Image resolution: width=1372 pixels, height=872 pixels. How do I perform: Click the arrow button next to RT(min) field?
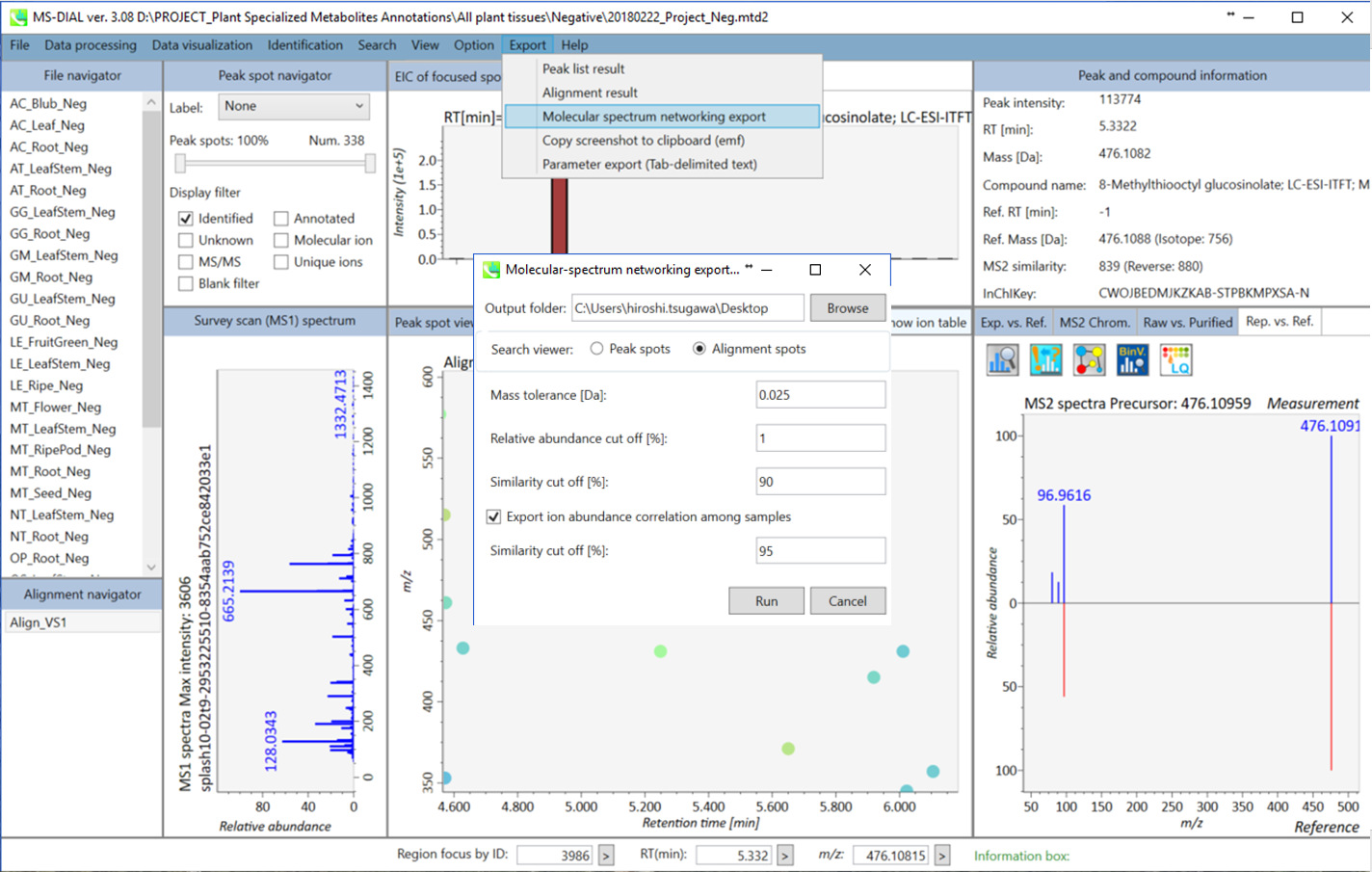pos(785,856)
